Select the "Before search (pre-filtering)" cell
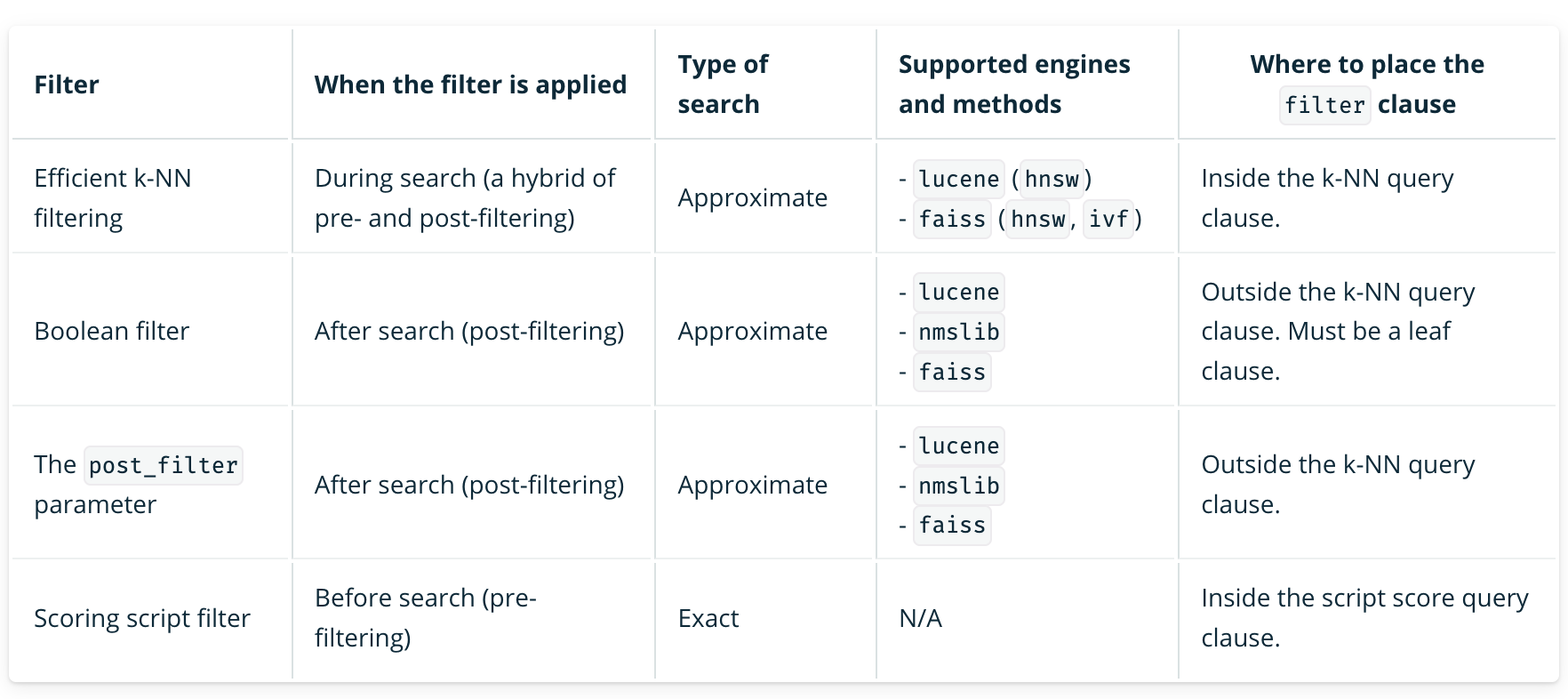The image size is (1568, 699). (x=426, y=617)
